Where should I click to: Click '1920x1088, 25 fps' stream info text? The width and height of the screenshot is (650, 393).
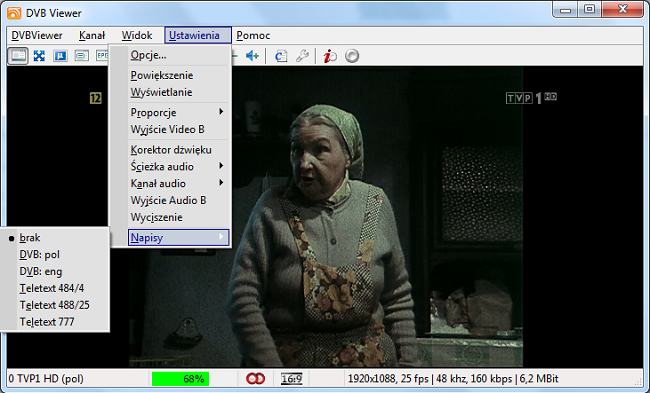click(x=388, y=378)
